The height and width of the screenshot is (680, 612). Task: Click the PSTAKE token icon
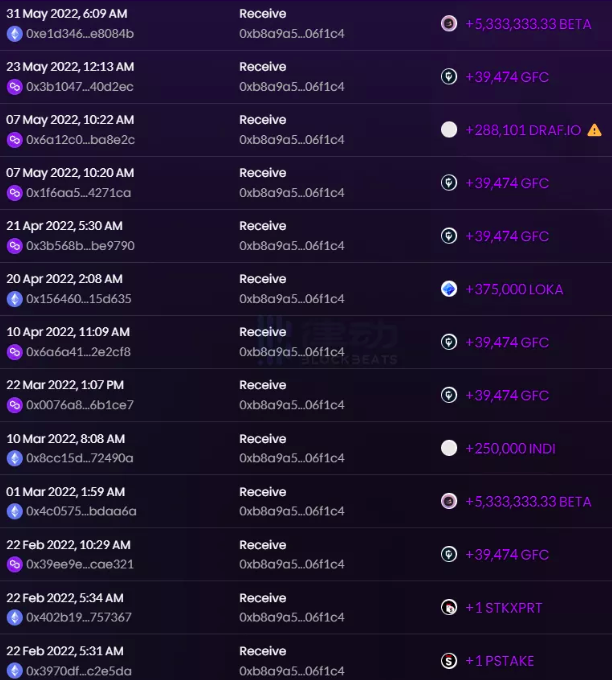coord(449,660)
